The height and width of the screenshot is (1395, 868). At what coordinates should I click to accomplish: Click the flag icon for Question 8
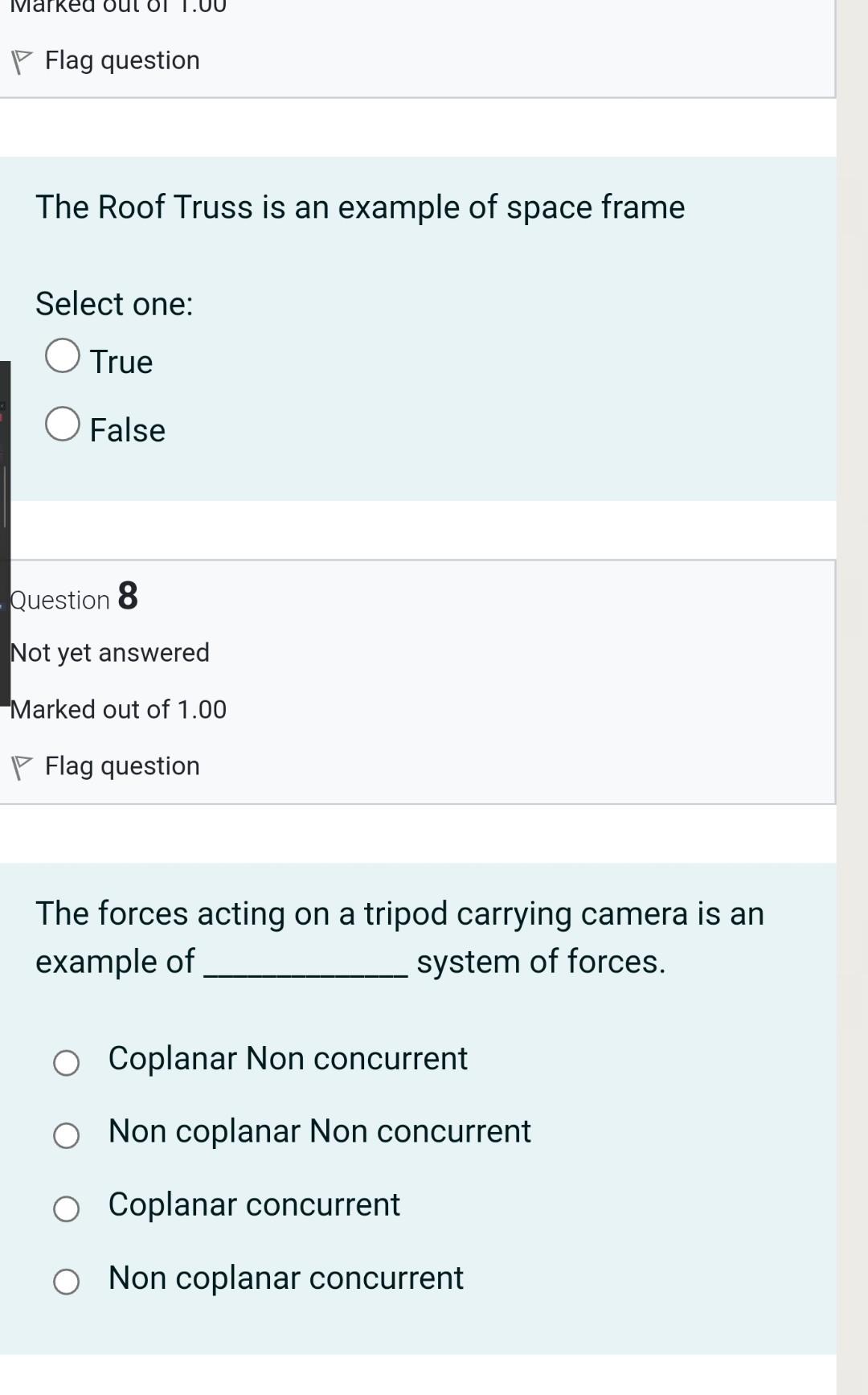pos(22,767)
